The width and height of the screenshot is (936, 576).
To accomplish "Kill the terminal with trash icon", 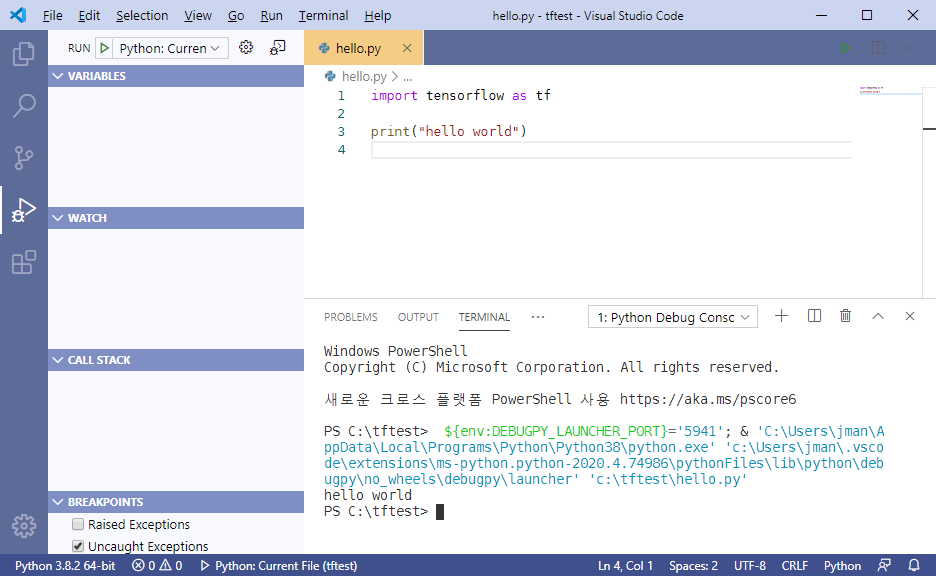I will 845,316.
